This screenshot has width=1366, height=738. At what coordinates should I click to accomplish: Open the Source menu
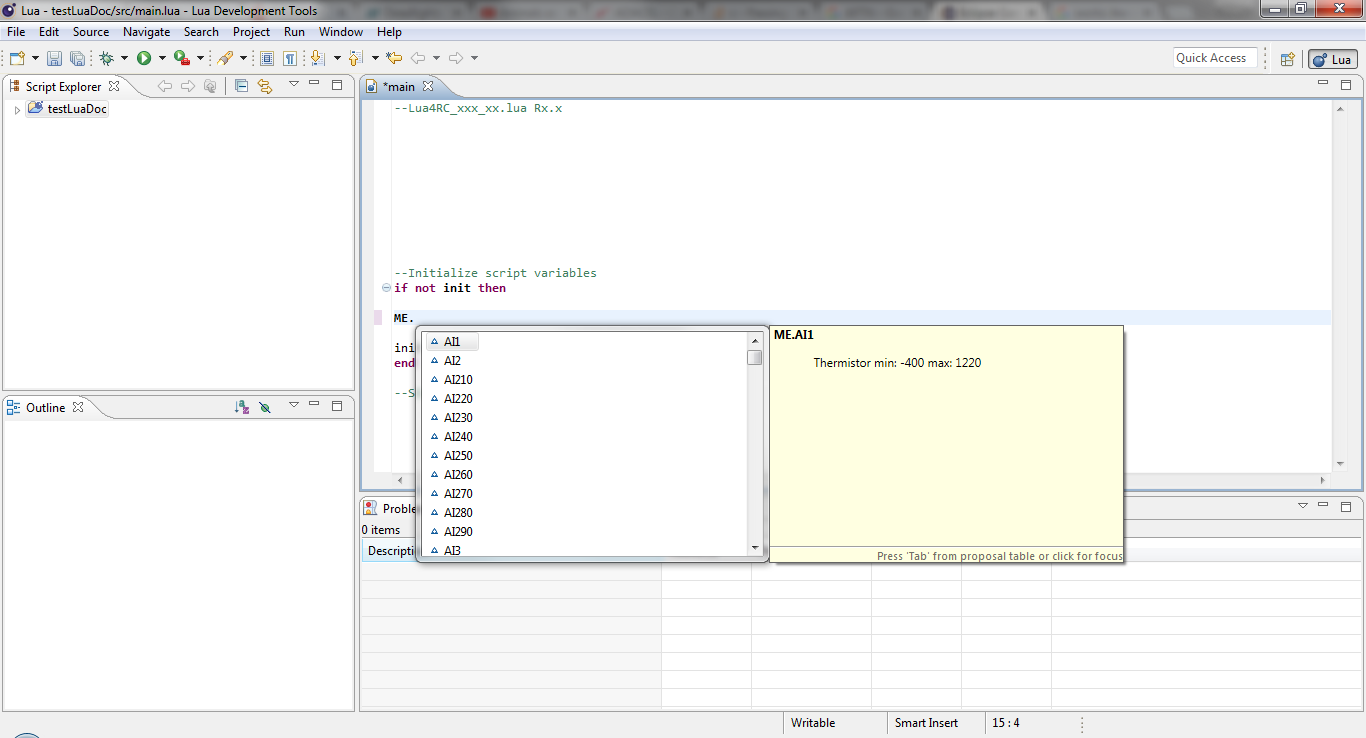tap(91, 32)
